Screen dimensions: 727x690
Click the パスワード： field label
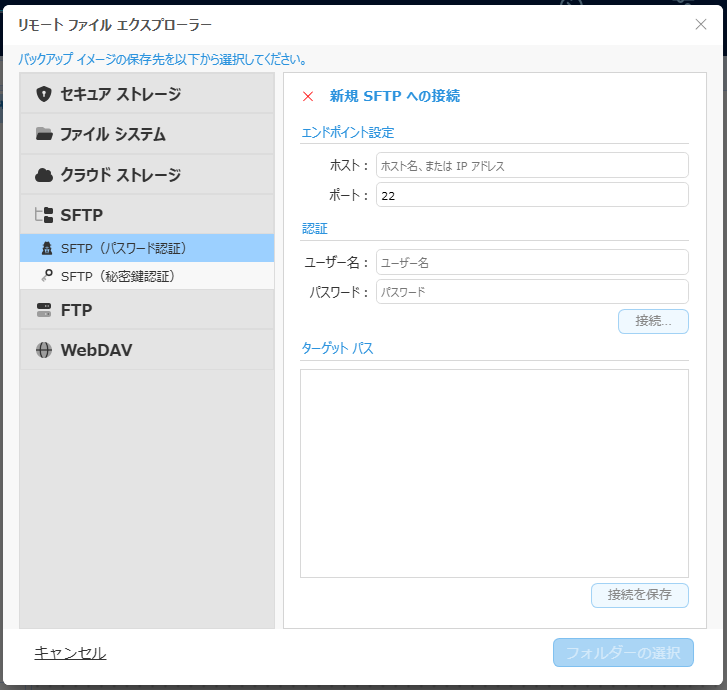point(339,292)
